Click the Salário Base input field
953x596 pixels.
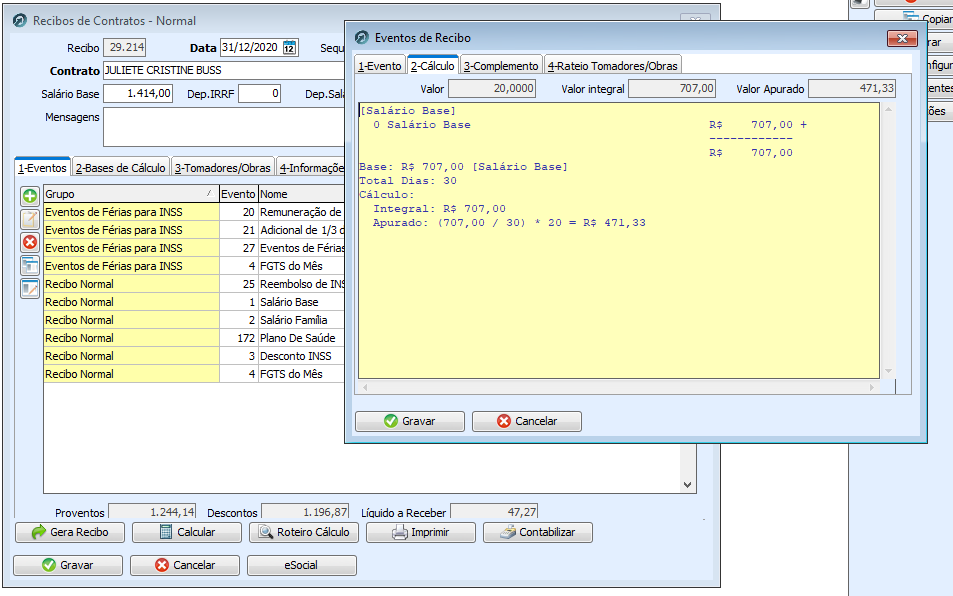[x=138, y=94]
